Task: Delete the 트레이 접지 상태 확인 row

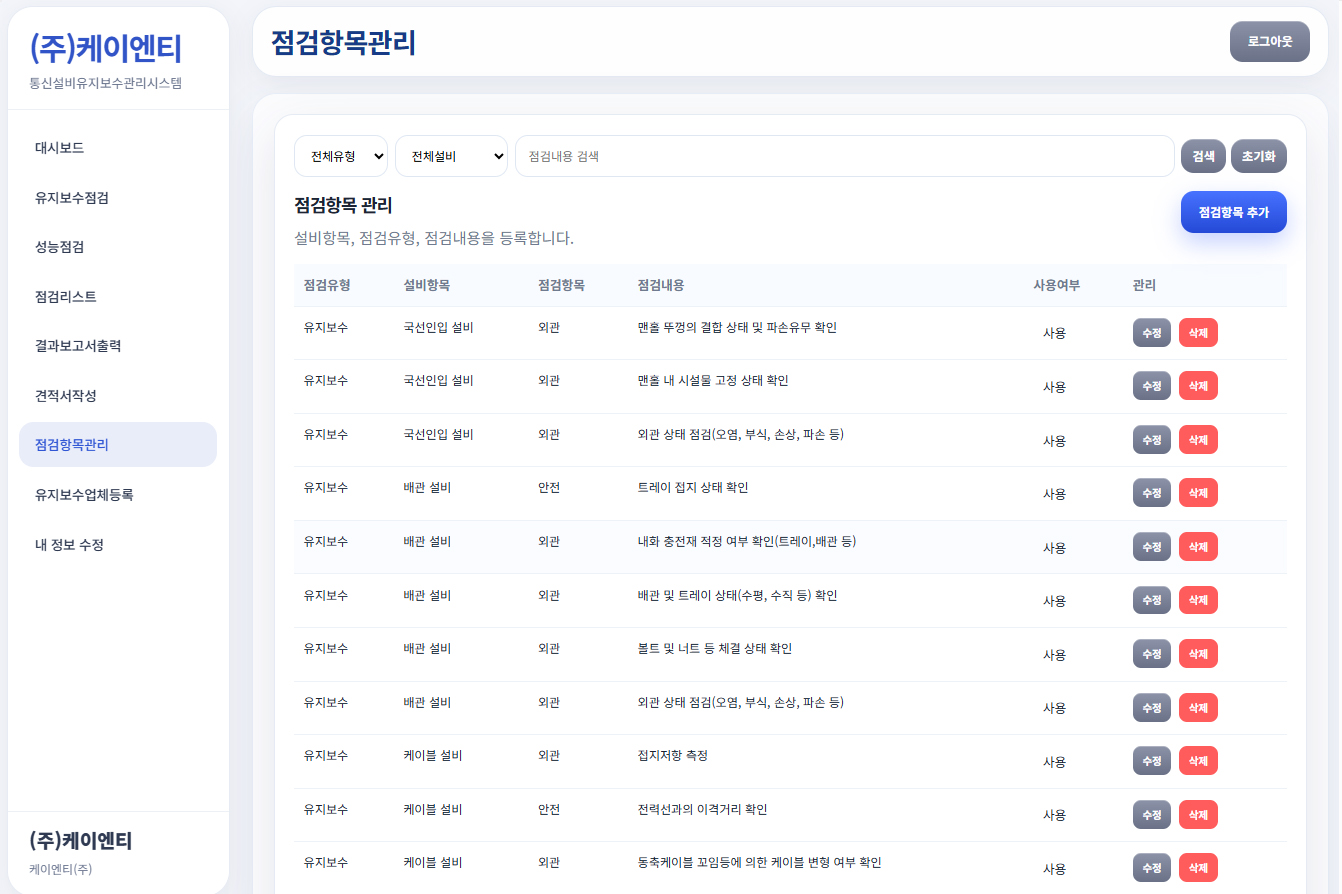Action: [1198, 492]
